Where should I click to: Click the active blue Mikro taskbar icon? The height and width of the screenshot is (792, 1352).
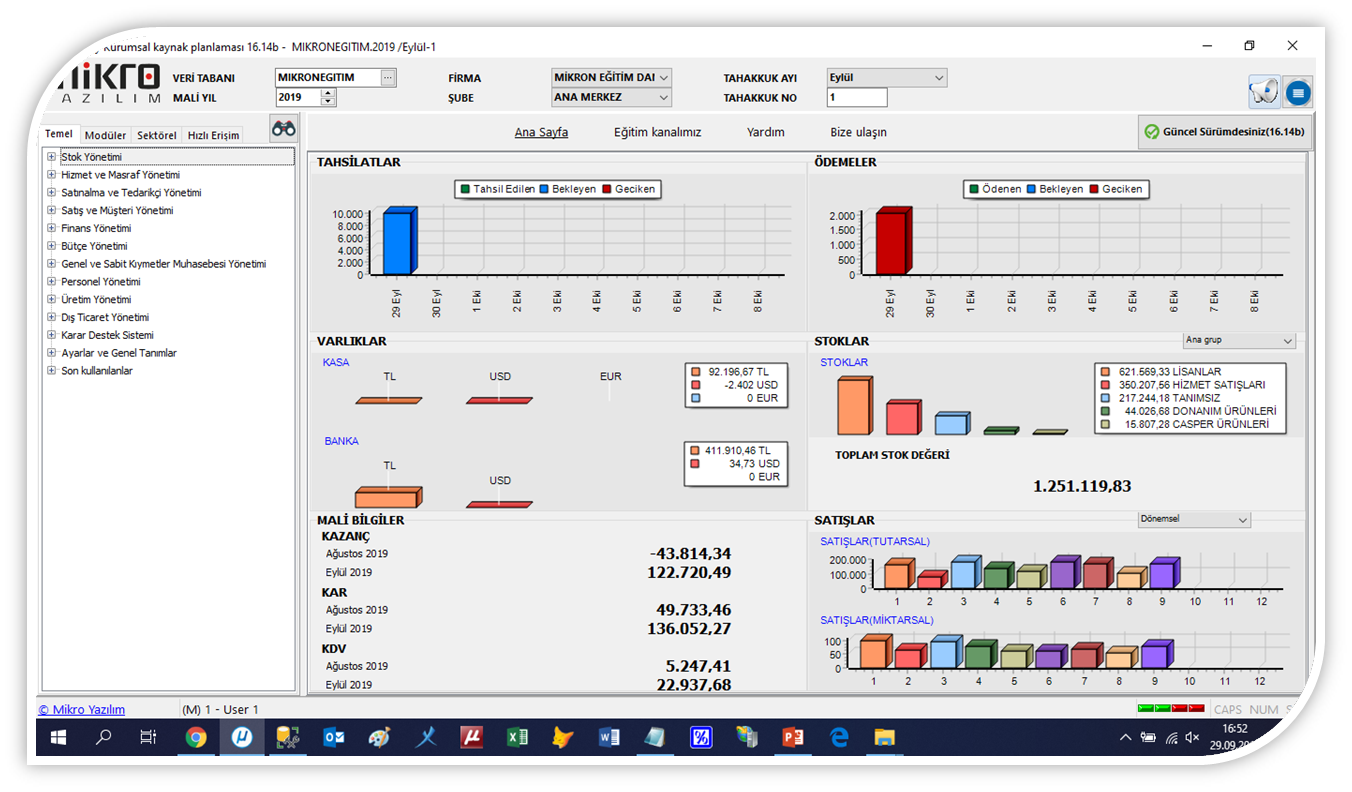pos(241,738)
